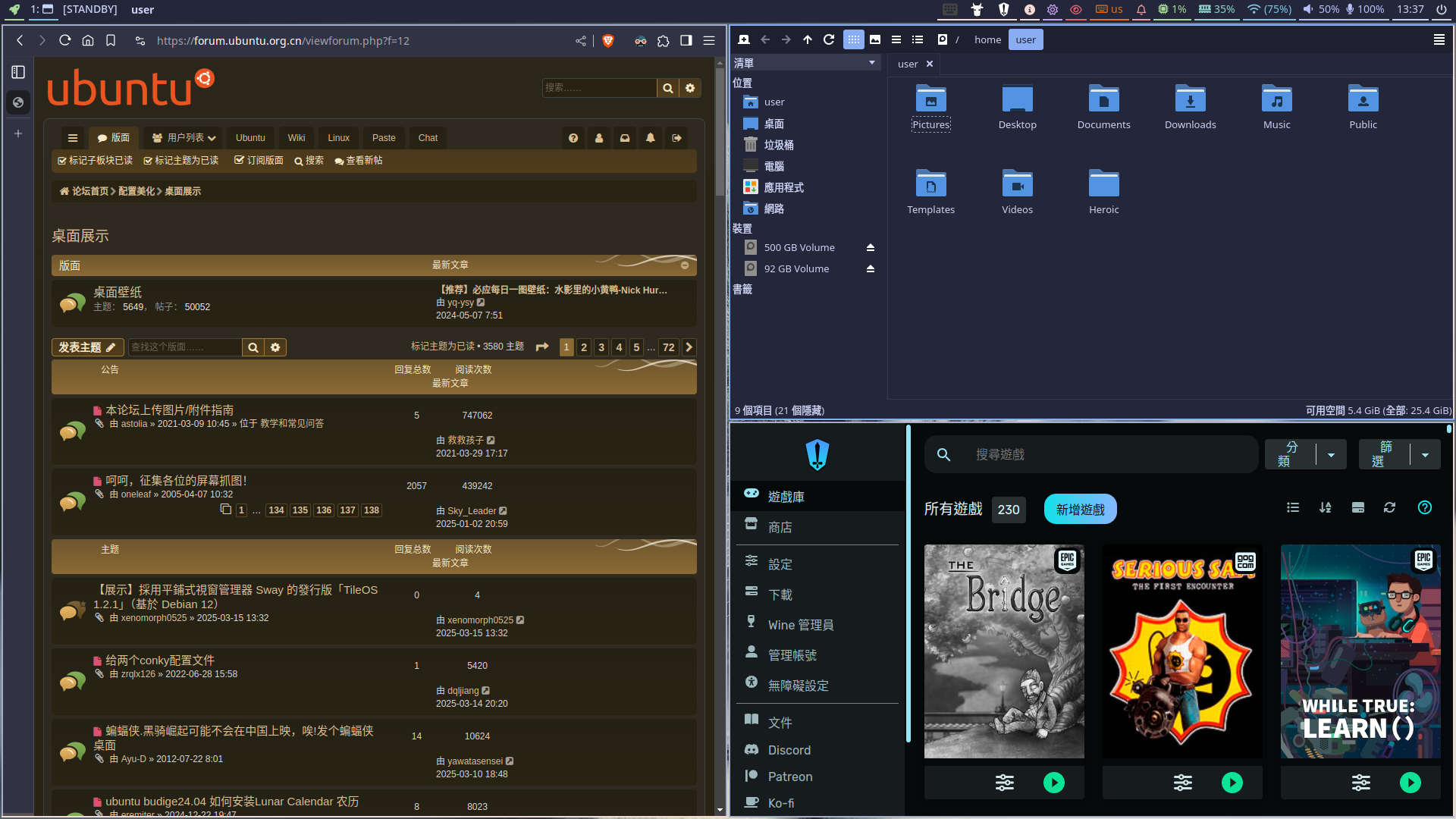Viewport: 1456px width, 819px height.
Task: Open Brave Shields icon in address bar
Action: click(x=607, y=41)
